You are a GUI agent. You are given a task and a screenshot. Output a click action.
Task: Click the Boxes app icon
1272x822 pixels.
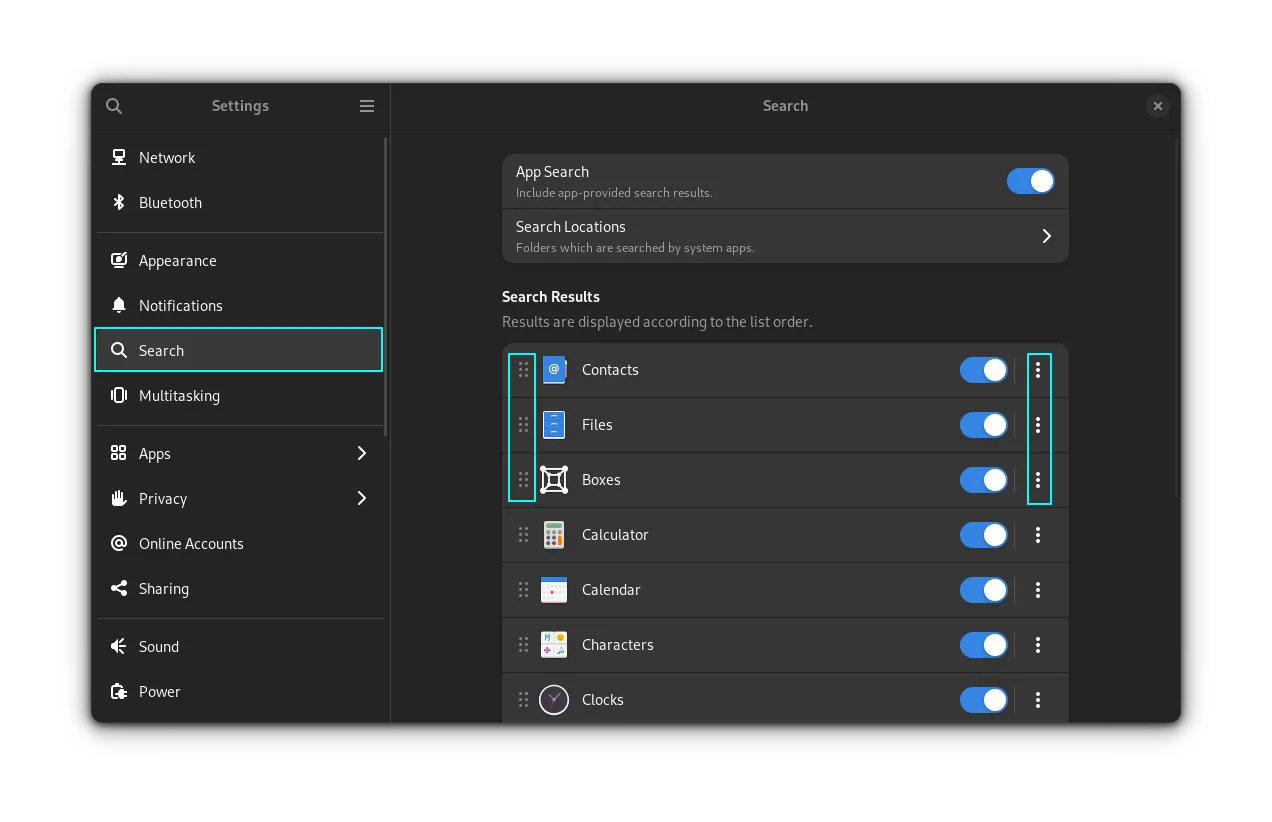pyautogui.click(x=554, y=480)
